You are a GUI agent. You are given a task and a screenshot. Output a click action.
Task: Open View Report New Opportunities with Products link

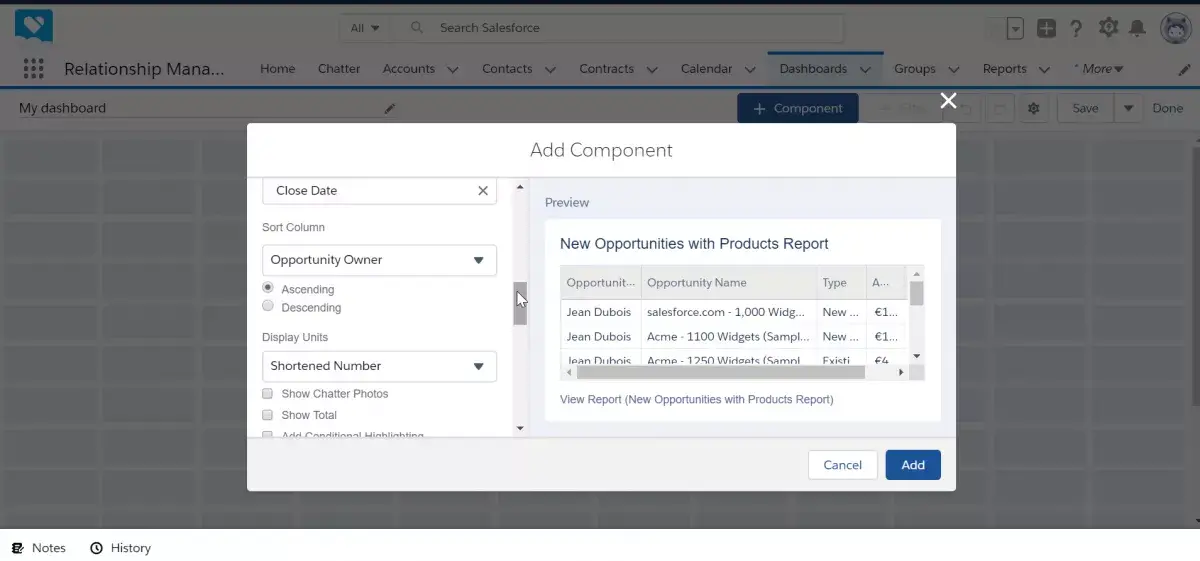pos(696,399)
